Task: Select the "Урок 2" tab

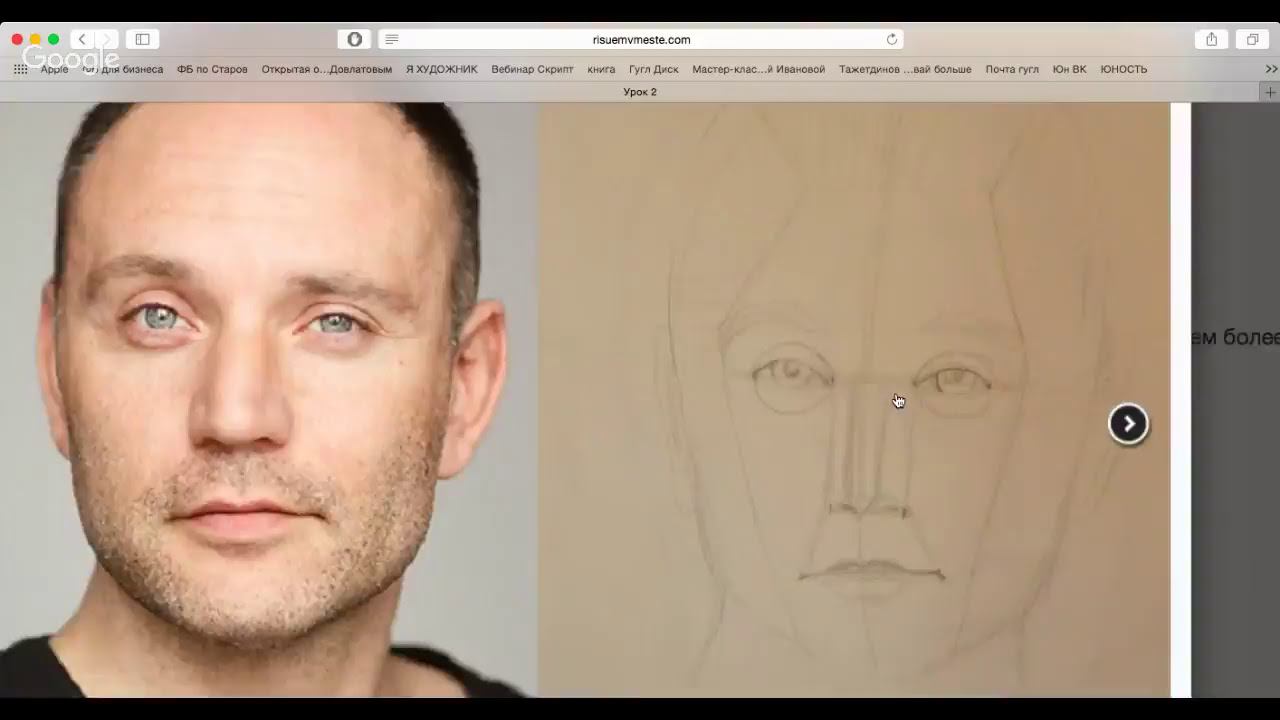Action: [640, 92]
